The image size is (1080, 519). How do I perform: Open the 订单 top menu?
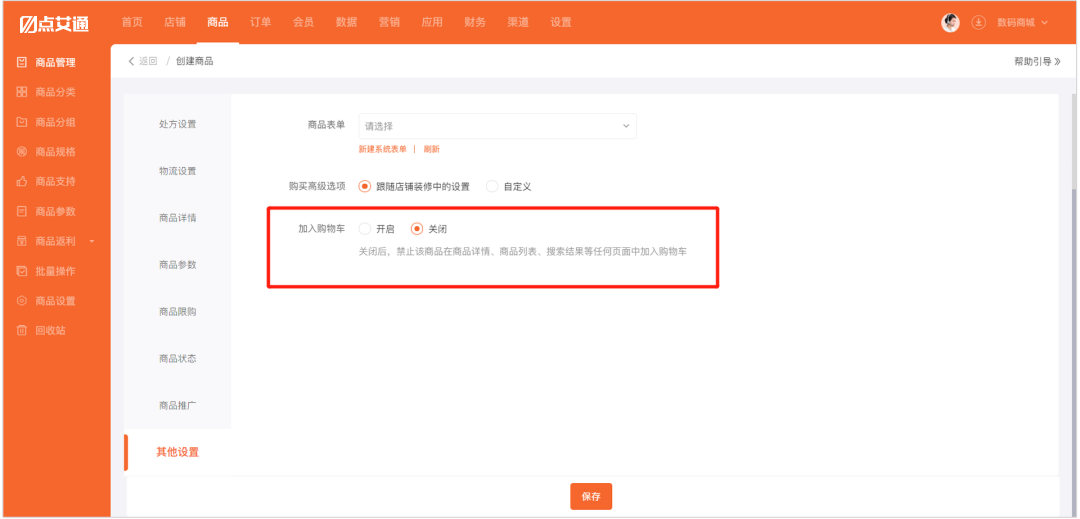click(260, 22)
